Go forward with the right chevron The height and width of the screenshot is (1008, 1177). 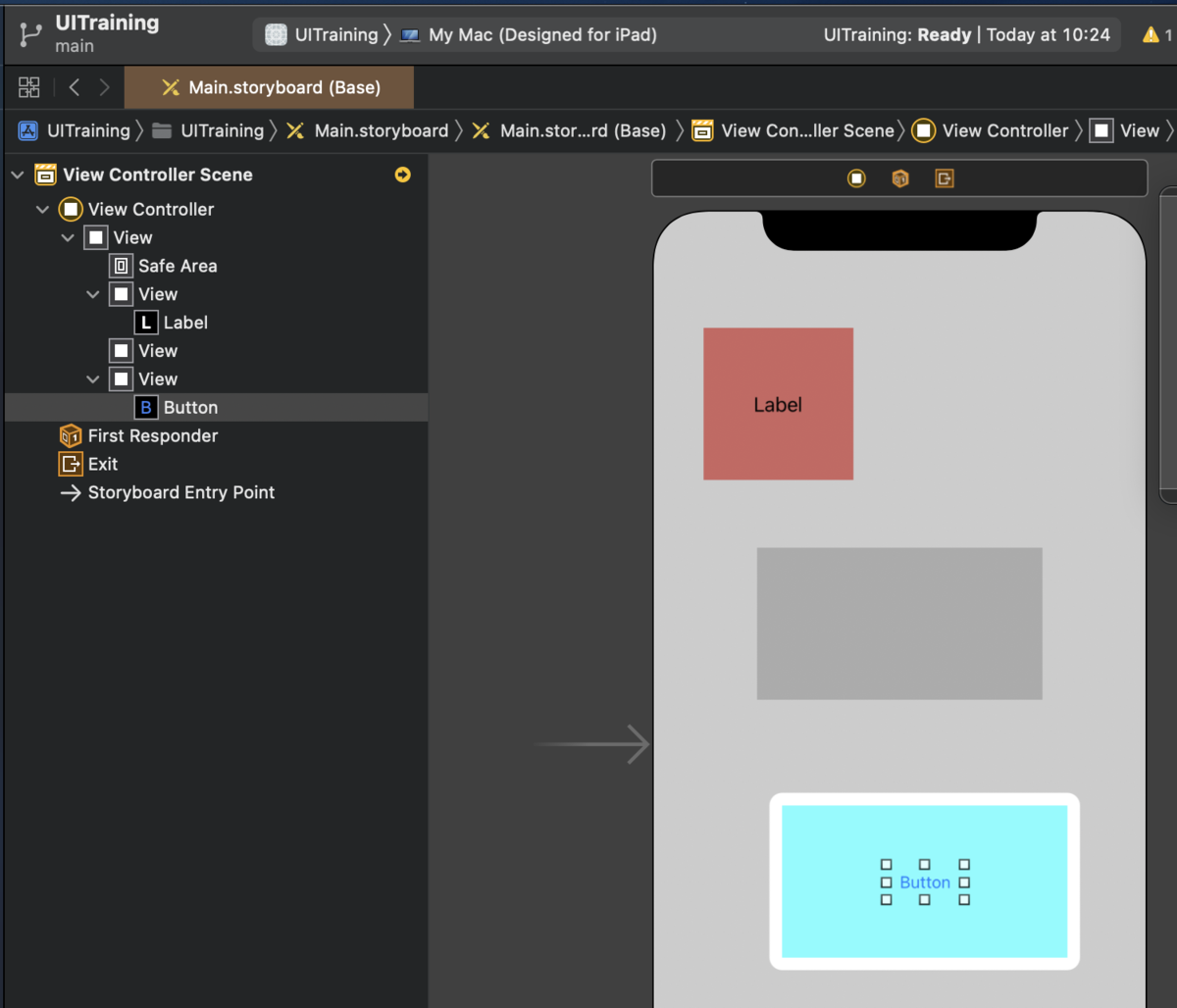104,87
